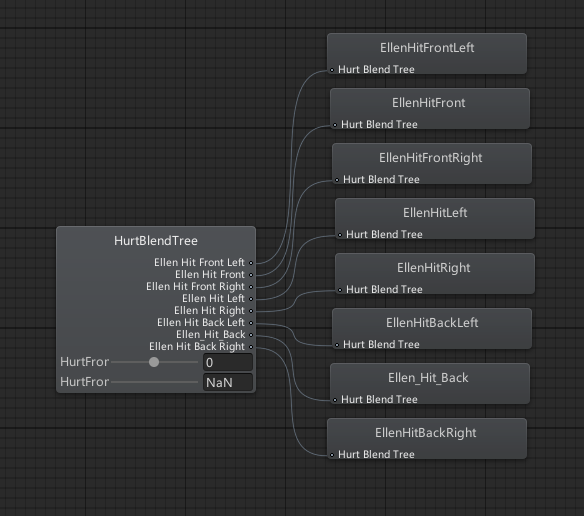The image size is (584, 516).
Task: Click input port on EllenHitRight node
Action: pyautogui.click(x=340, y=290)
